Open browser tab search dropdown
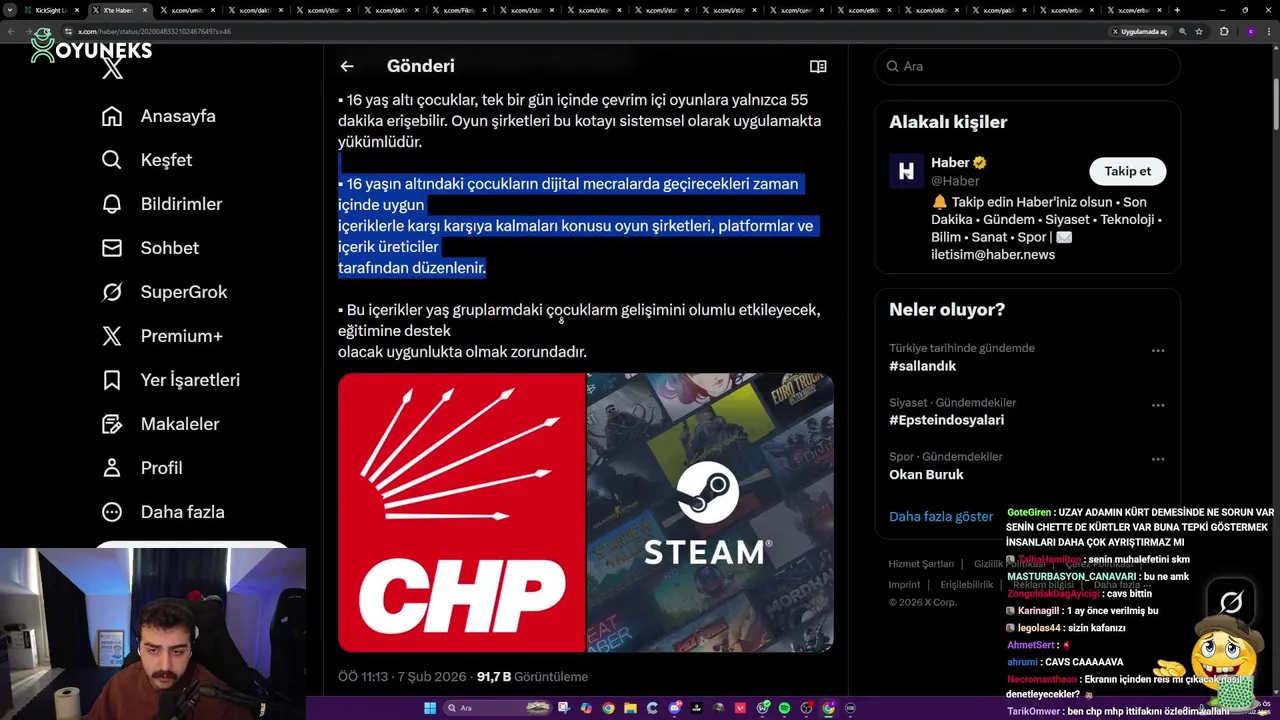Viewport: 1280px width, 720px height. pyautogui.click(x=10, y=10)
